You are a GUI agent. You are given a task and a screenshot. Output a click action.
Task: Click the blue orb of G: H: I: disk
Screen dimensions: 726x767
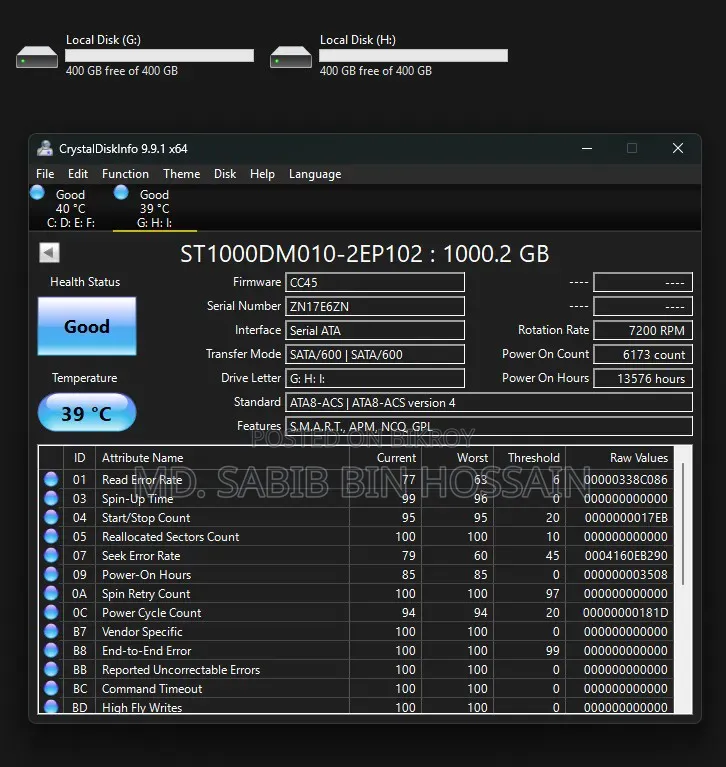pyautogui.click(x=121, y=193)
